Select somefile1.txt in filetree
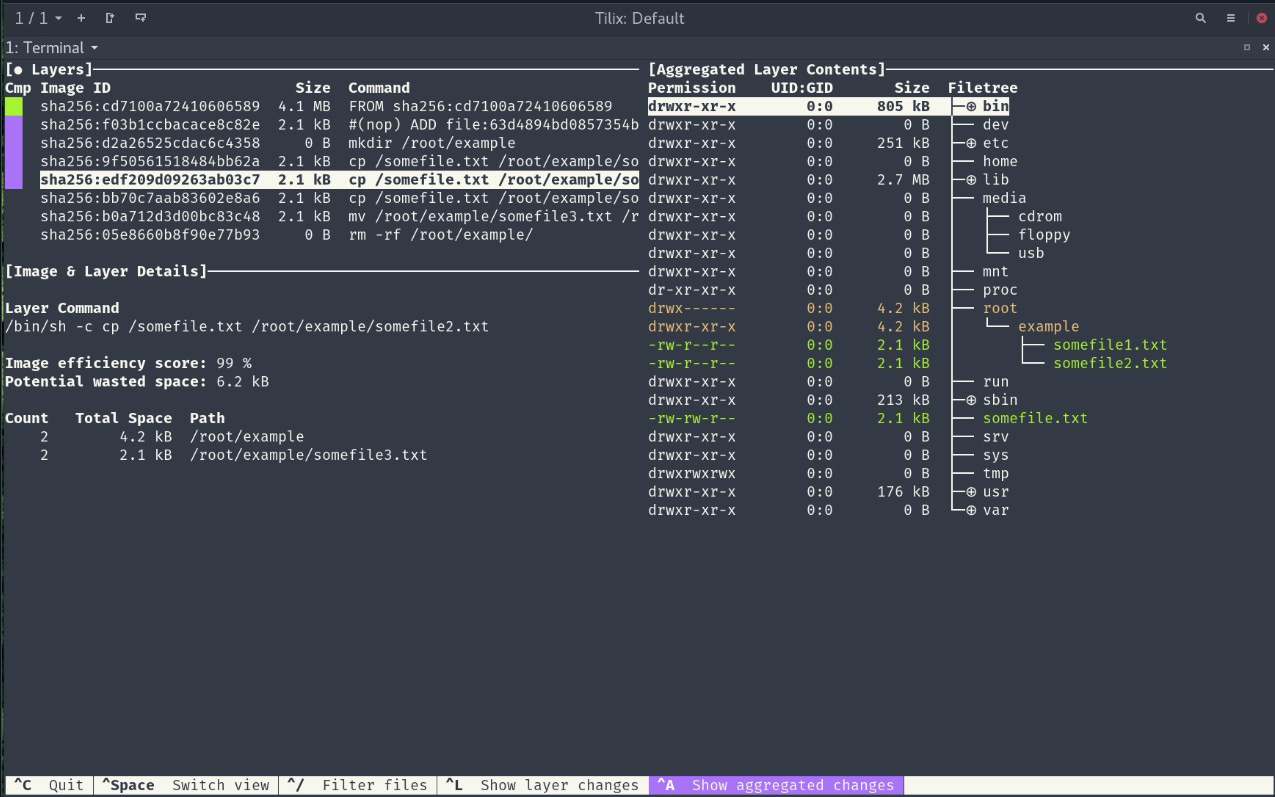 click(1110, 345)
